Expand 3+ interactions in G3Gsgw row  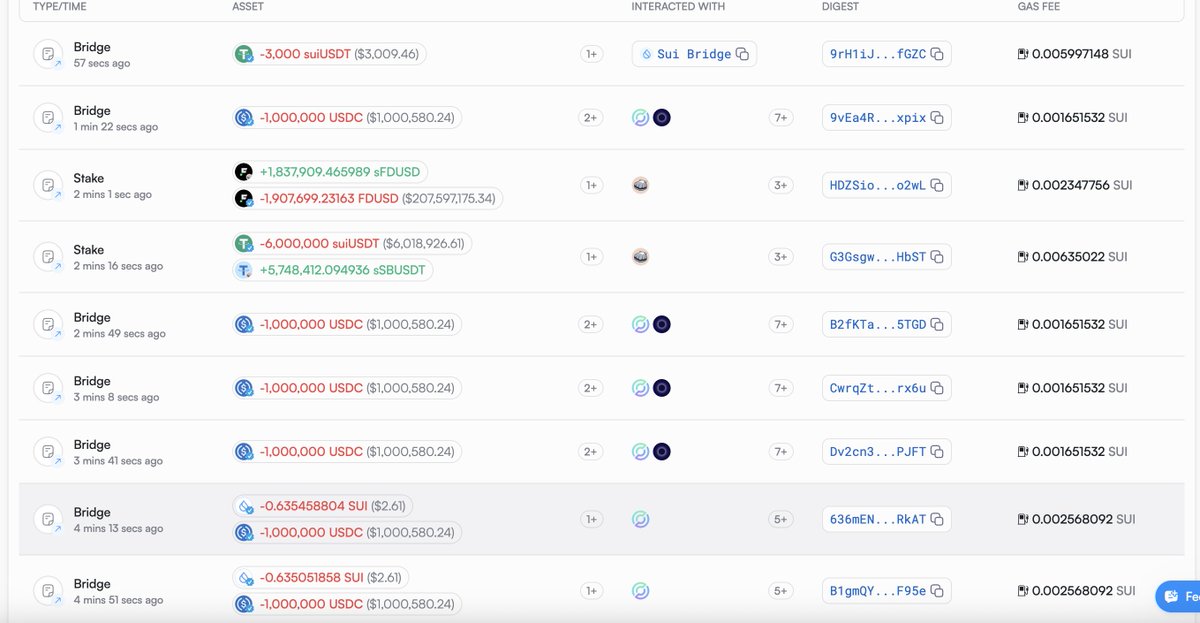point(780,257)
